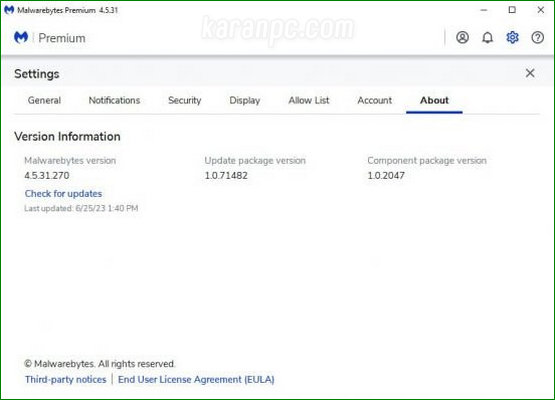
Task: Click Malwarebytes version value 4.5.31.270
Action: 47,176
